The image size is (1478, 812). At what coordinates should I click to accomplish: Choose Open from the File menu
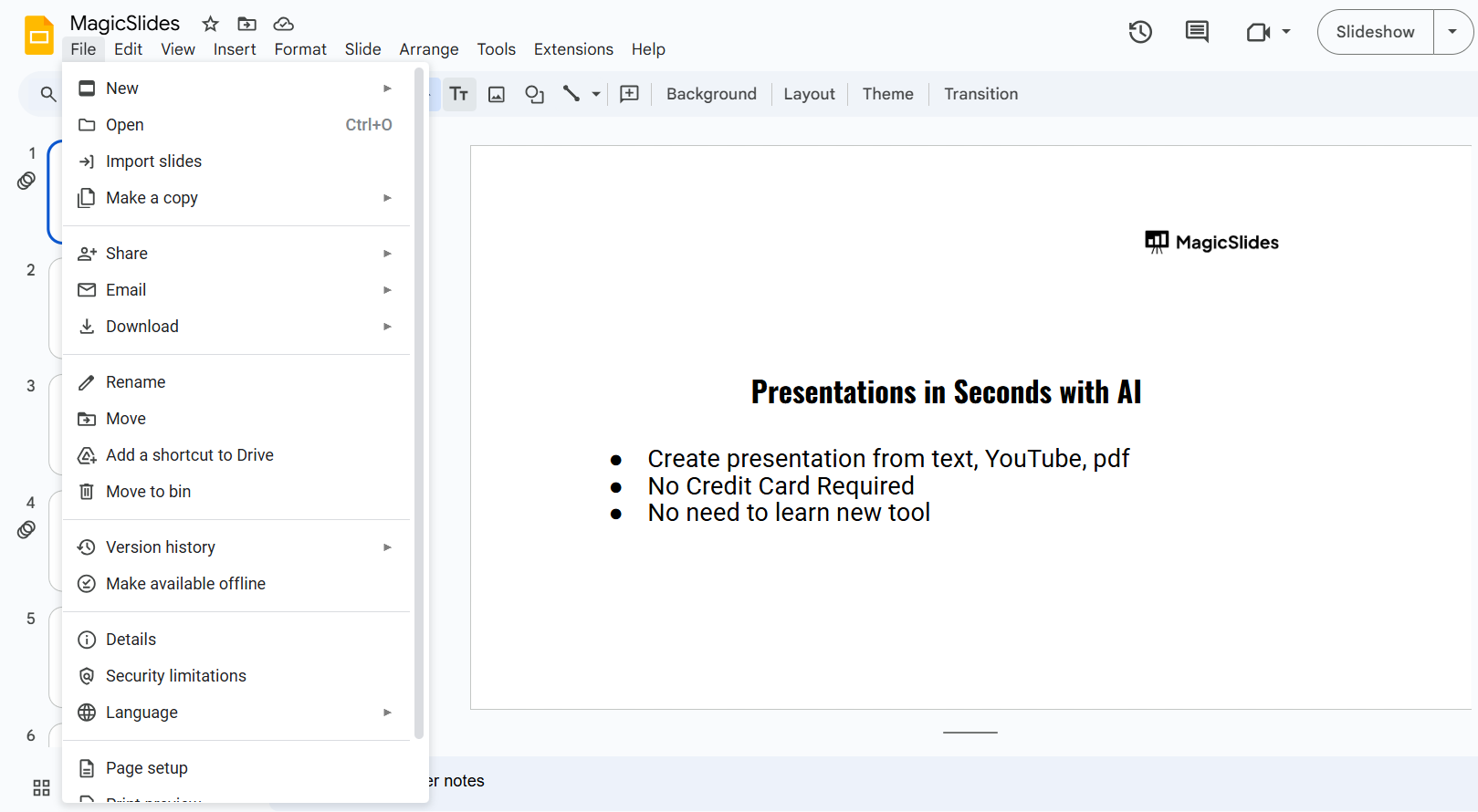(236, 125)
